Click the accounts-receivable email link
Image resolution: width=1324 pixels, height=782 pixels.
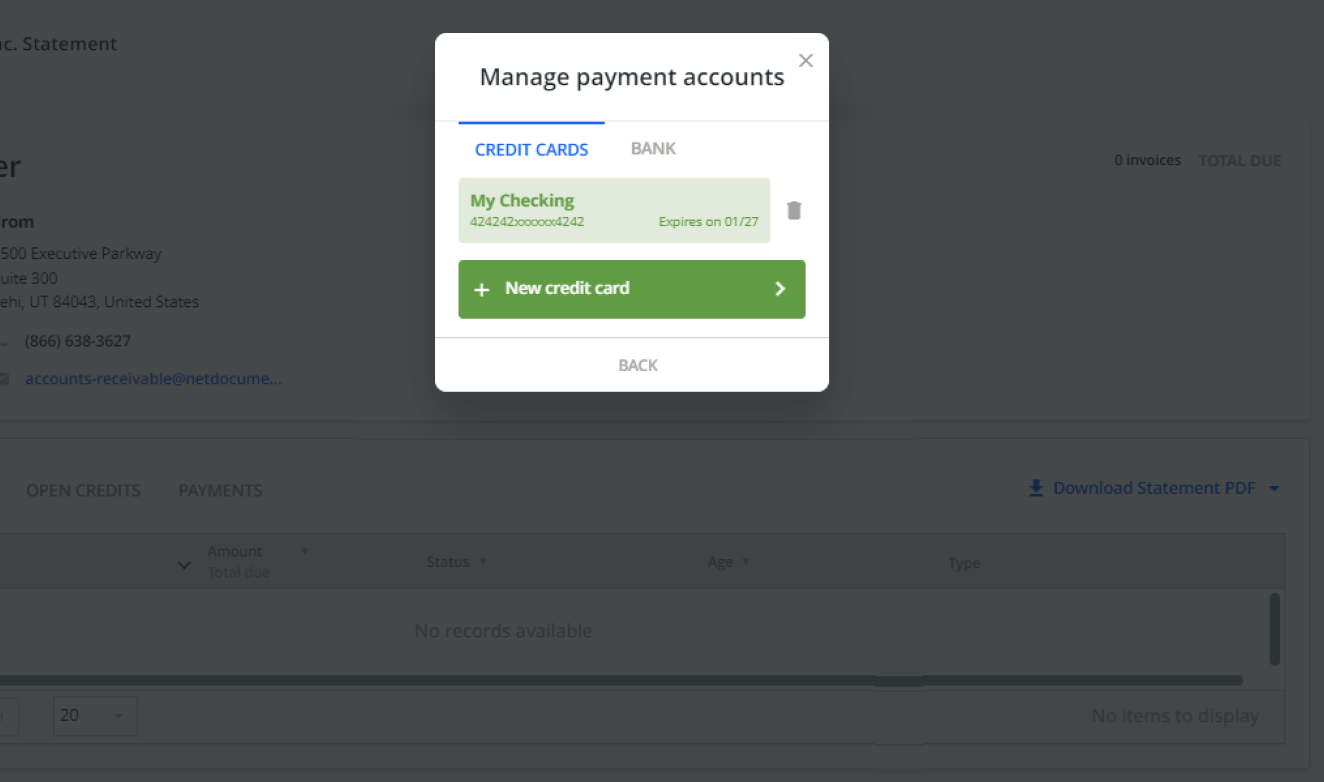153,379
